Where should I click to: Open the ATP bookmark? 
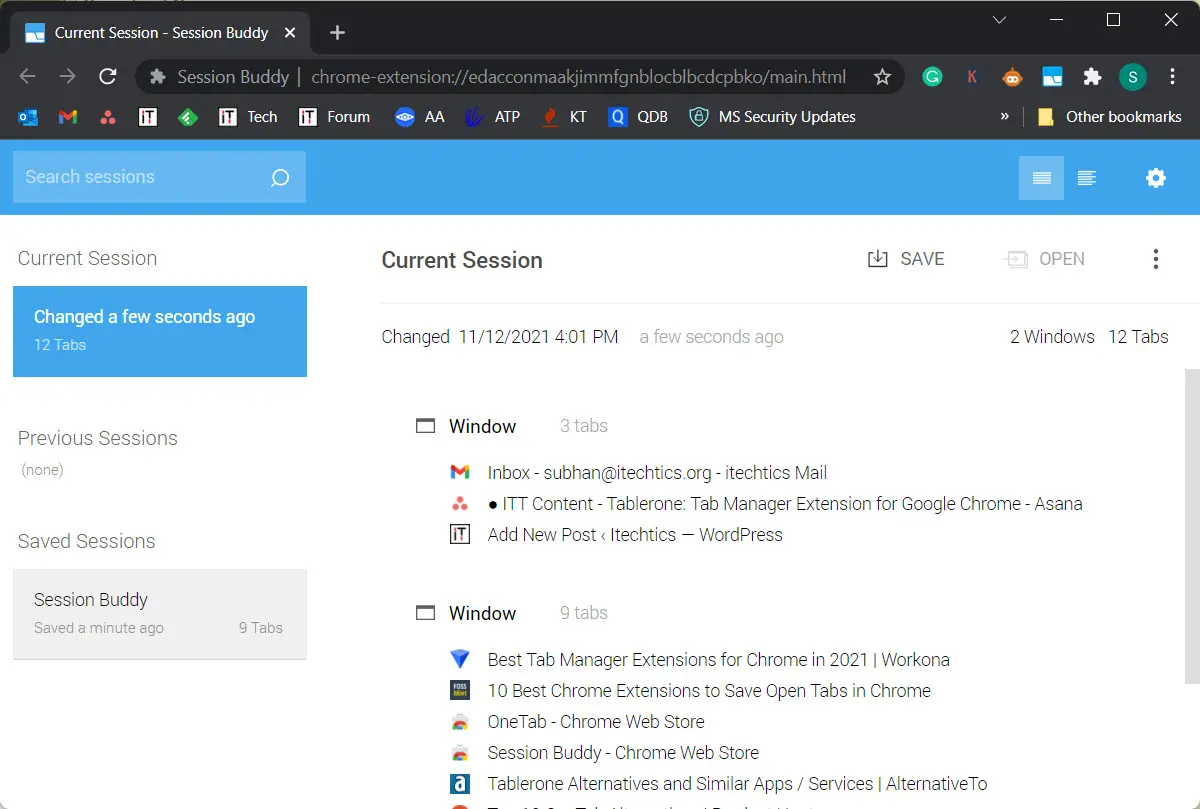click(x=493, y=117)
